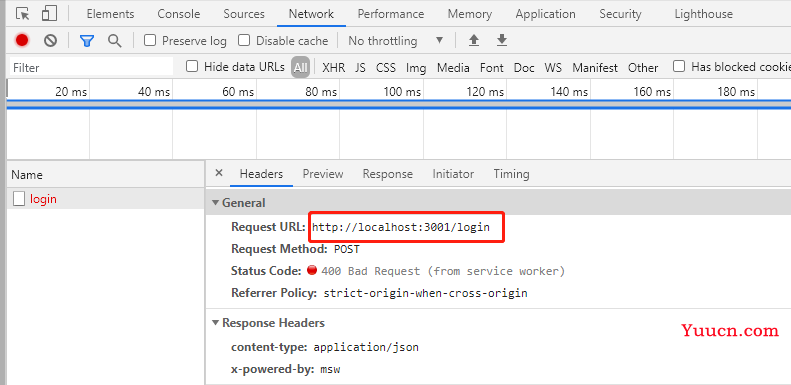The height and width of the screenshot is (385, 791).
Task: Toggle the blue filter funnel icon
Action: [87, 40]
